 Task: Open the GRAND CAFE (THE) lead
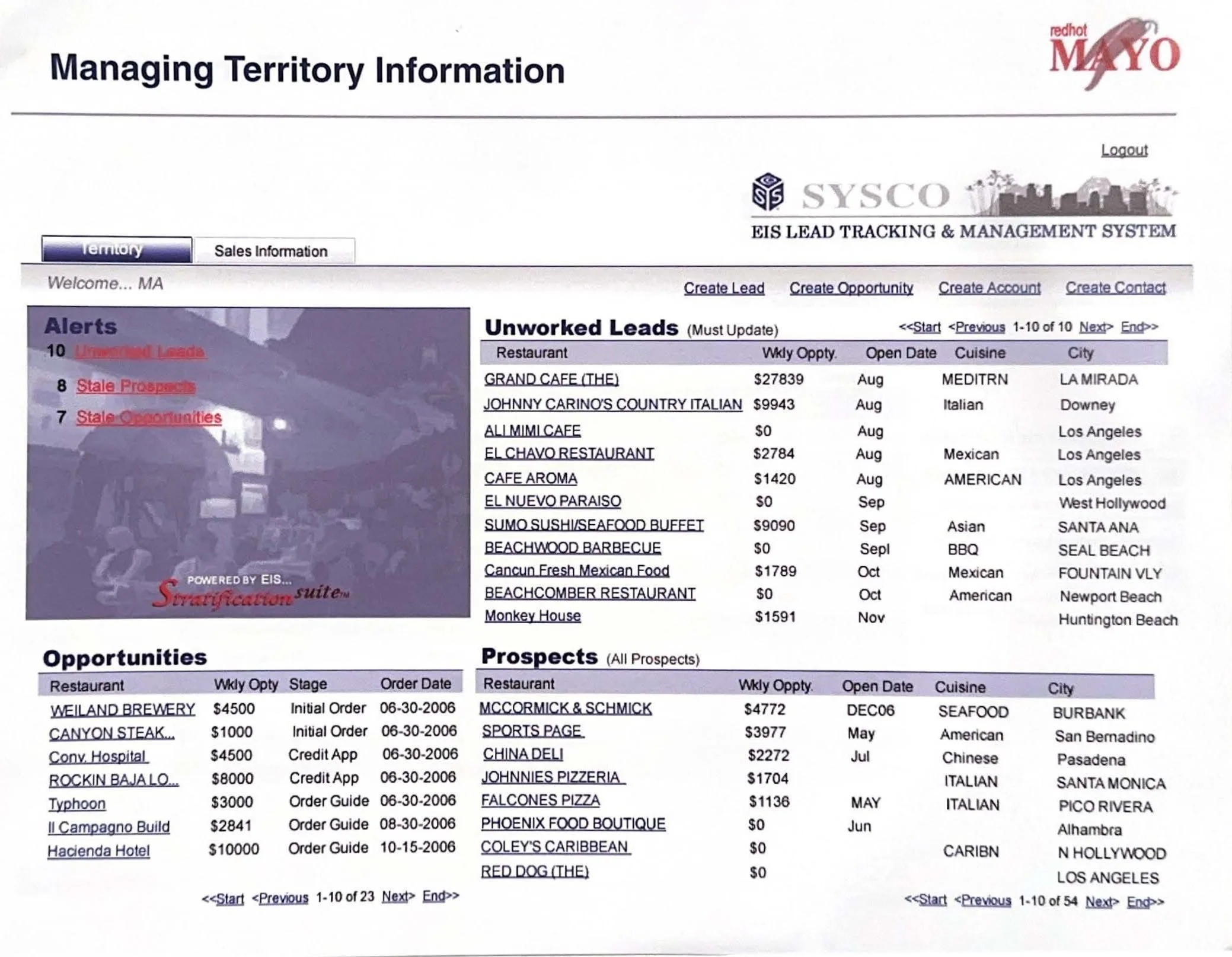point(551,379)
